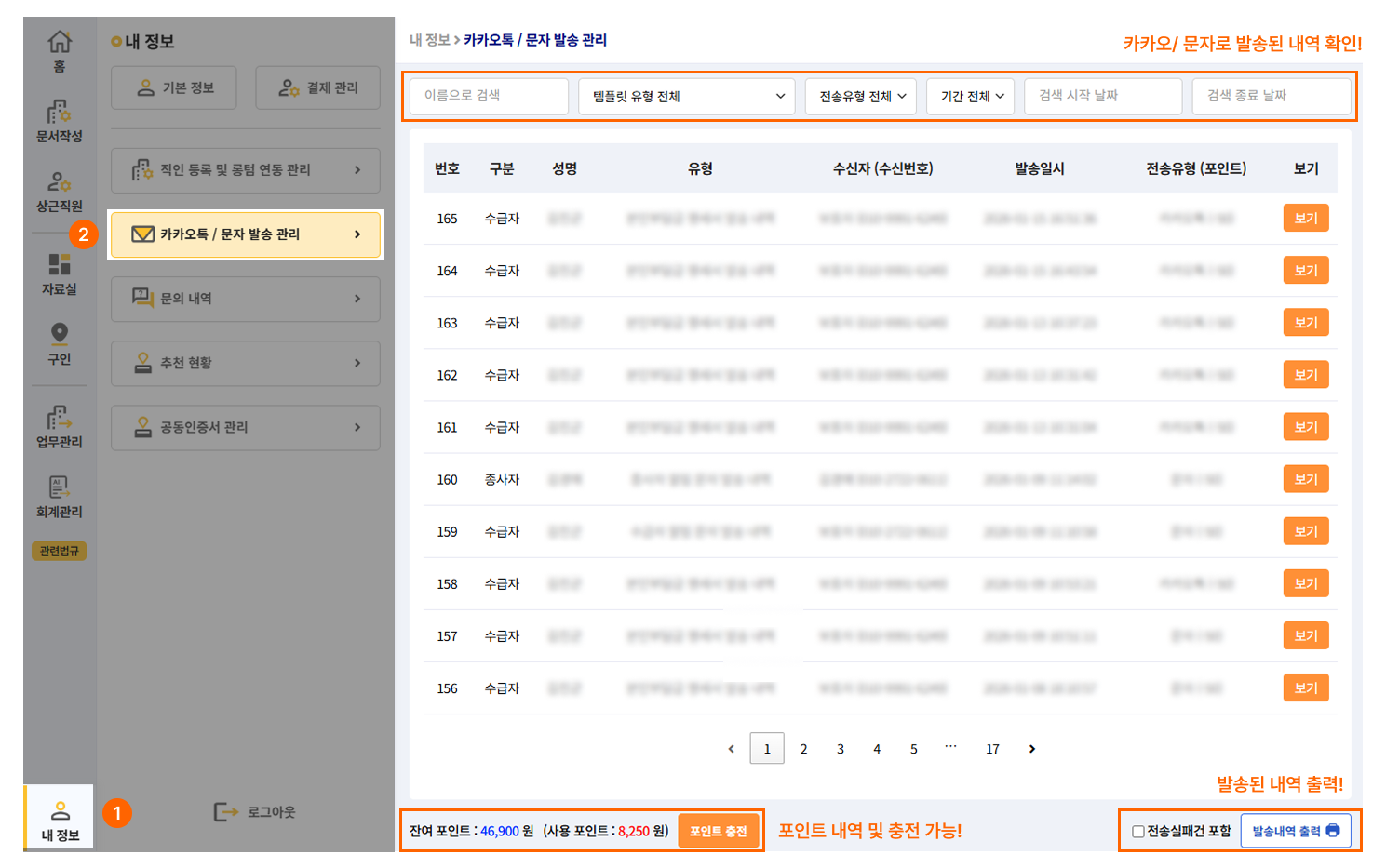Click the 포인트 충전 button
The image size is (1386, 868).
(718, 831)
